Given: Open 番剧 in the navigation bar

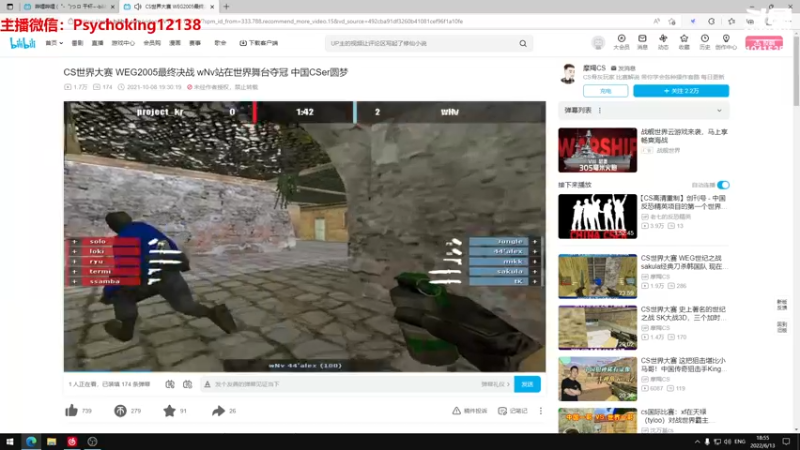Looking at the screenshot, I should pos(77,43).
